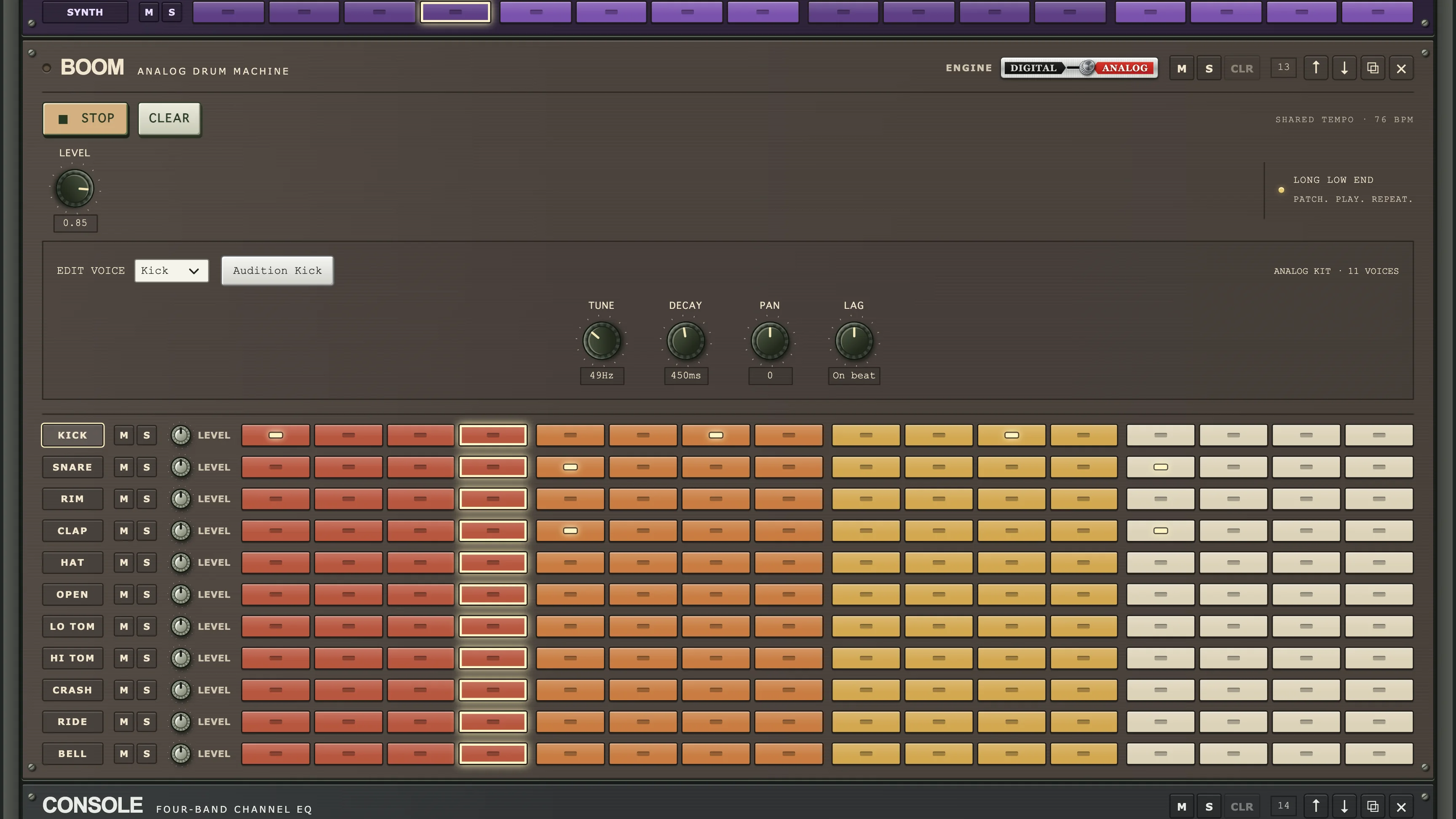The height and width of the screenshot is (819, 1456).
Task: Stop the drum pattern playback
Action: (86, 119)
